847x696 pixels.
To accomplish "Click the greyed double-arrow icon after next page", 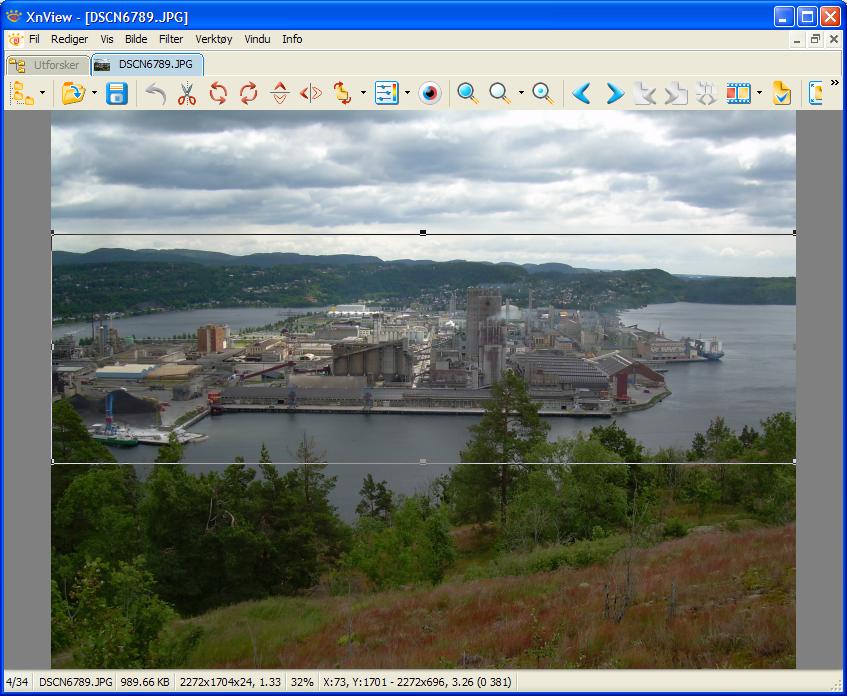I will click(706, 93).
